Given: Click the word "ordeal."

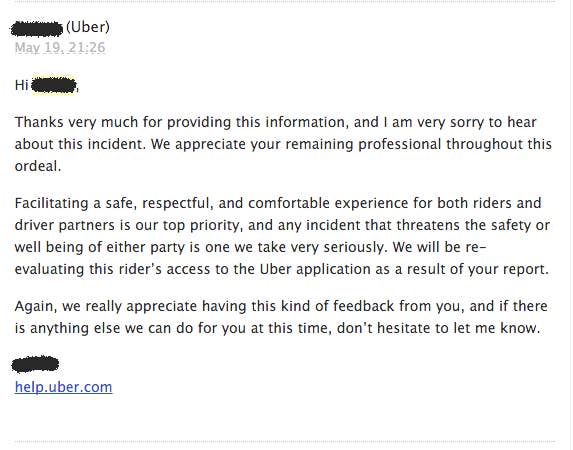Looking at the screenshot, I should tap(38, 166).
